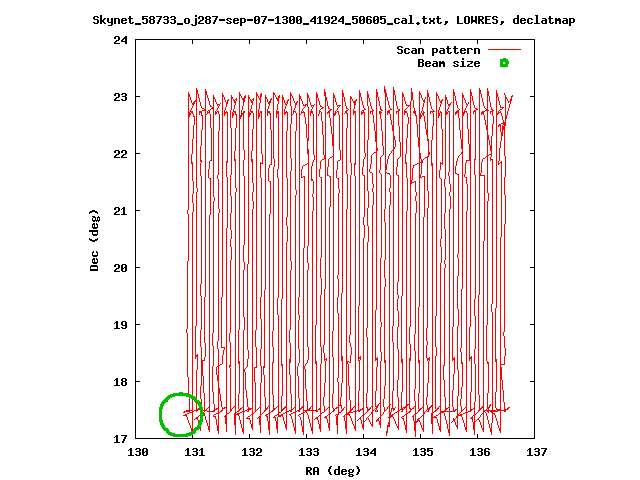
Task: Click the green beam size legend marker
Action: (x=504, y=63)
